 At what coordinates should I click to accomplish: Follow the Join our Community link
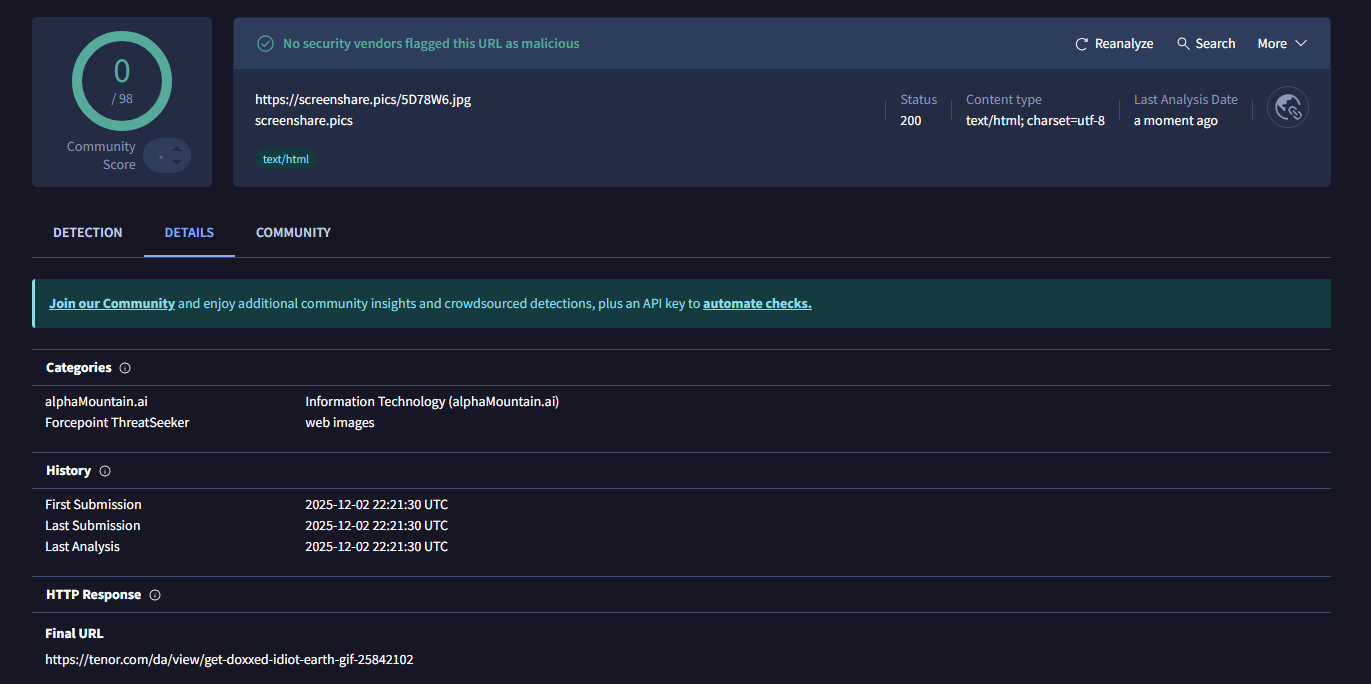click(x=112, y=303)
